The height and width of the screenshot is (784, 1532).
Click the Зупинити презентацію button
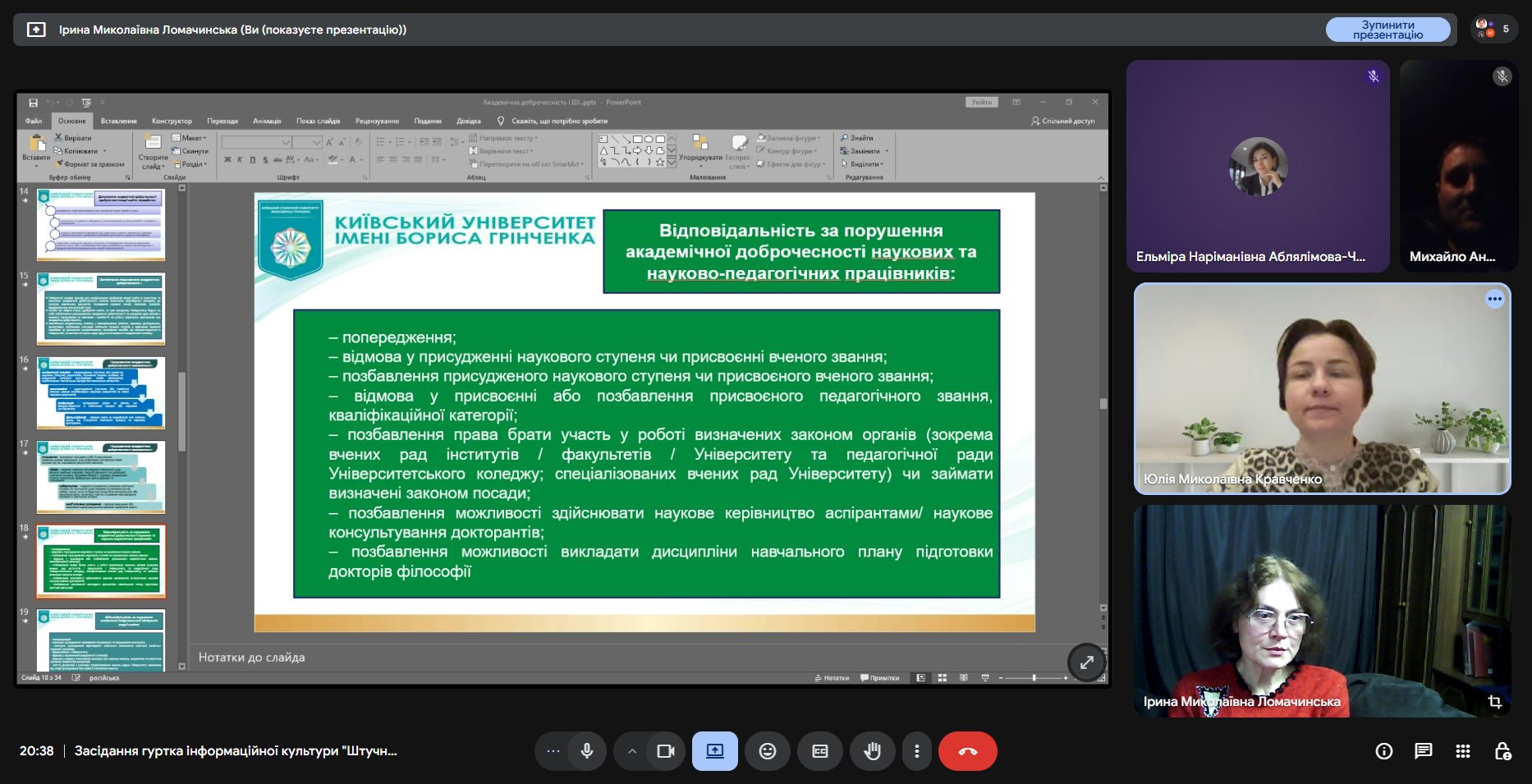click(1388, 30)
